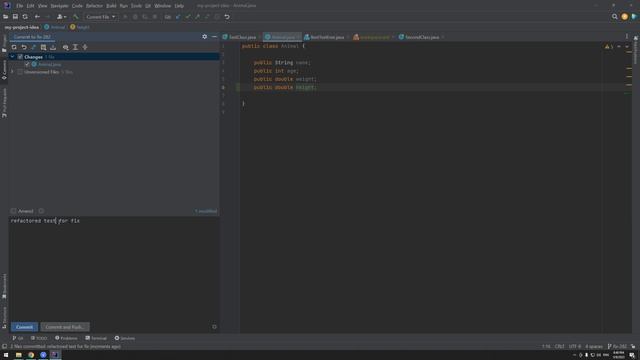
Task: Click the Git Update Project arrow icon
Action: click(x=178, y=17)
